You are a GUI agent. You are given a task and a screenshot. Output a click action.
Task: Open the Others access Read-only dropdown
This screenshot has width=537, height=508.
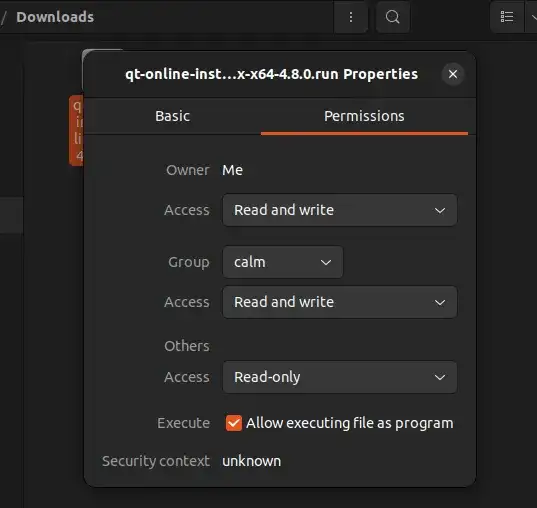340,377
